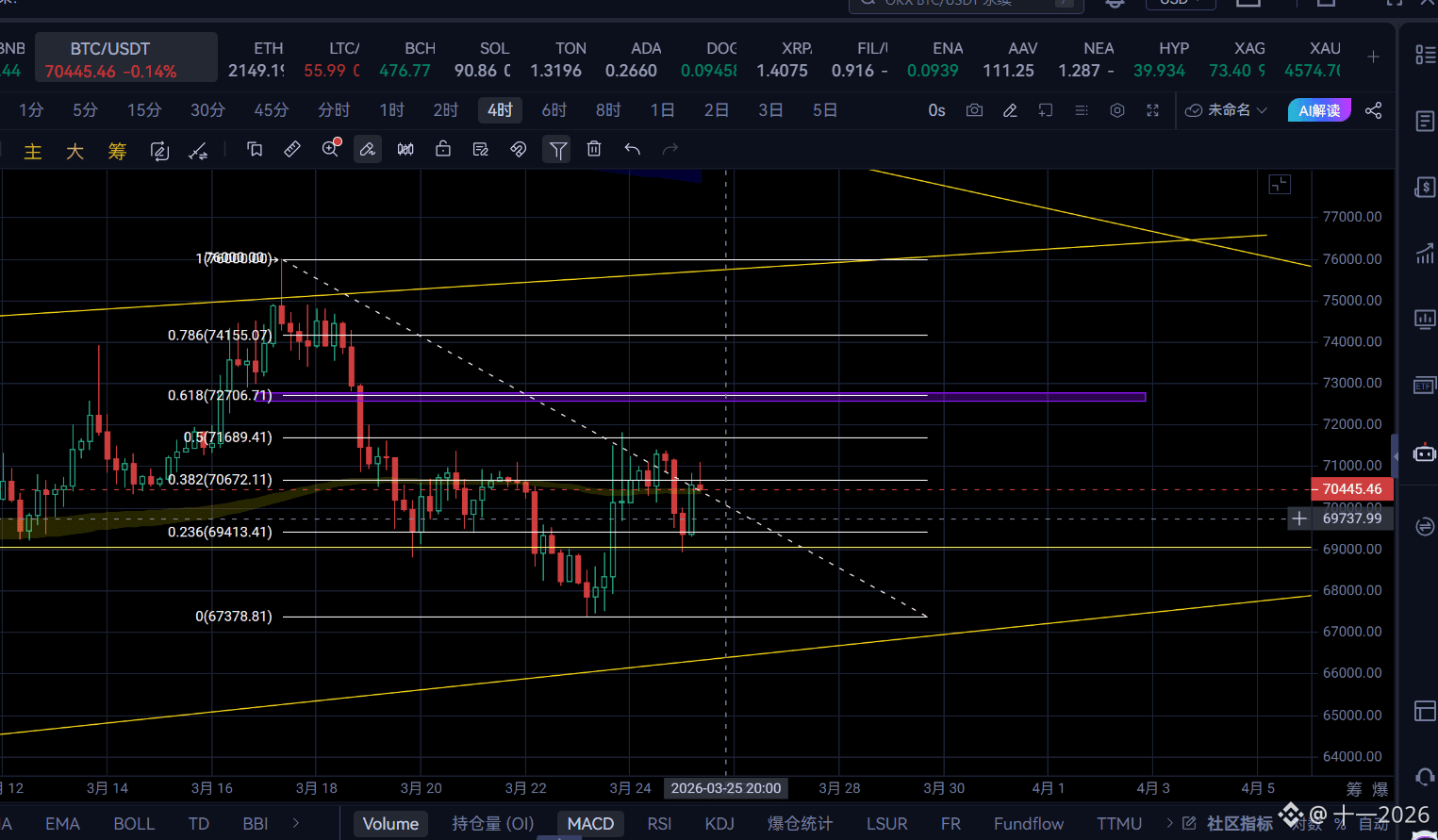The height and width of the screenshot is (840, 1438).
Task: Open the candlestick chart style tool
Action: tap(405, 149)
